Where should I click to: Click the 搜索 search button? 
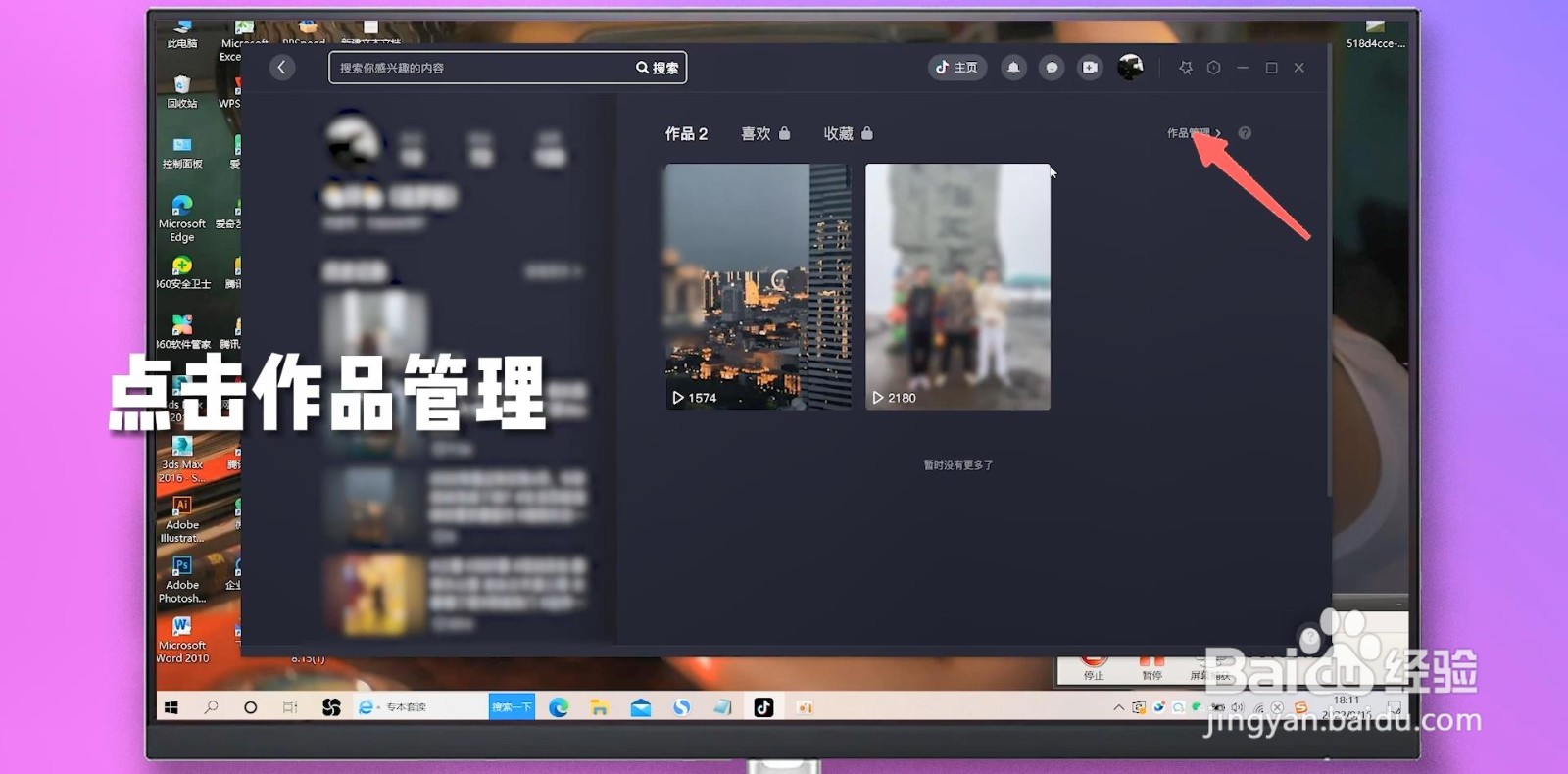tap(658, 68)
